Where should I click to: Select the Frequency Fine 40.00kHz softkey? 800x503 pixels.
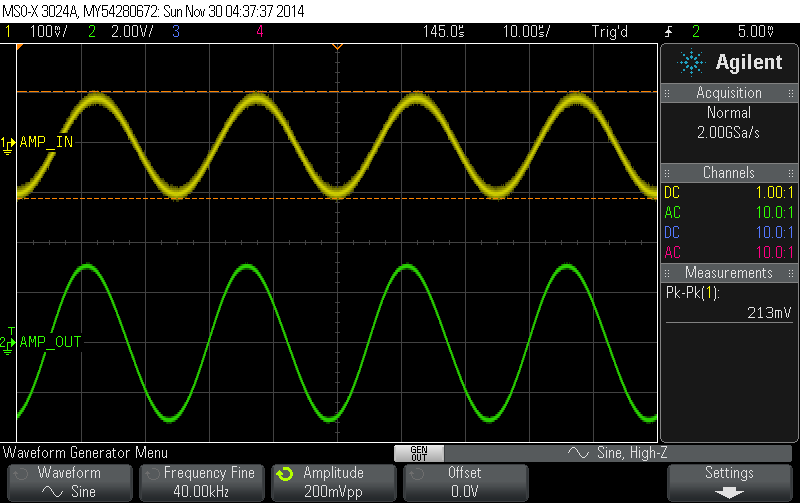202,483
